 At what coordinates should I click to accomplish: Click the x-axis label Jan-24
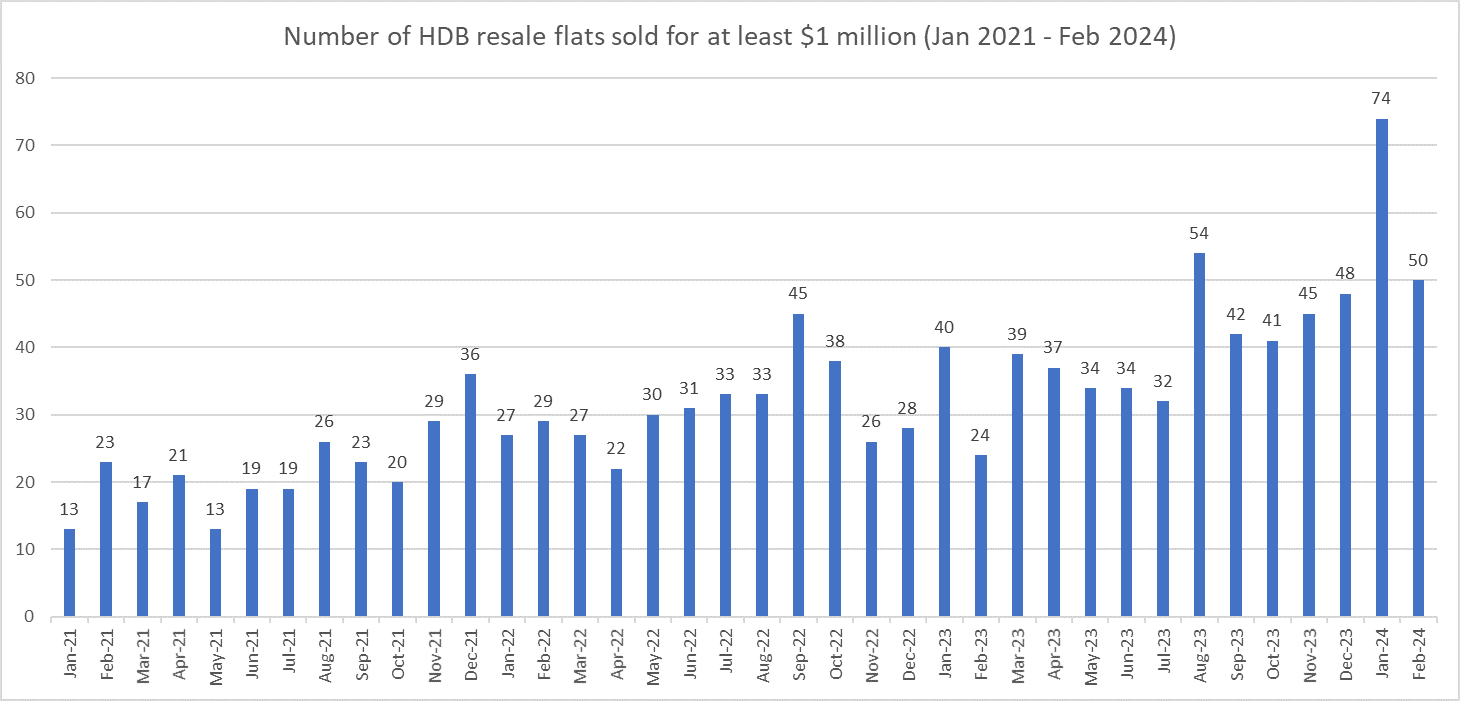tap(1382, 654)
